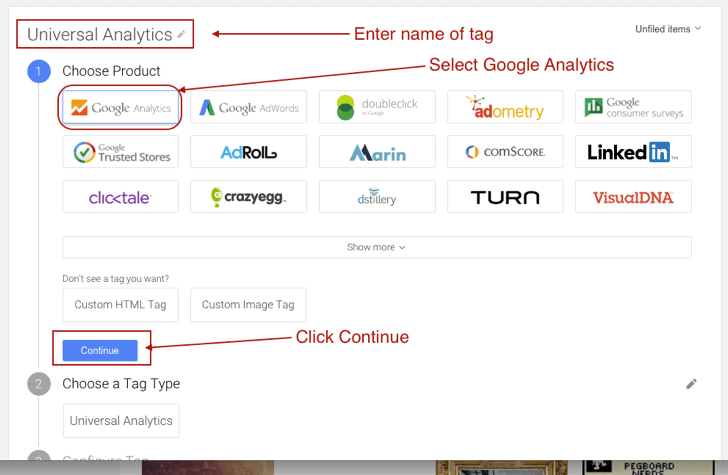Select the VisualDNA product tile

[x=633, y=197]
